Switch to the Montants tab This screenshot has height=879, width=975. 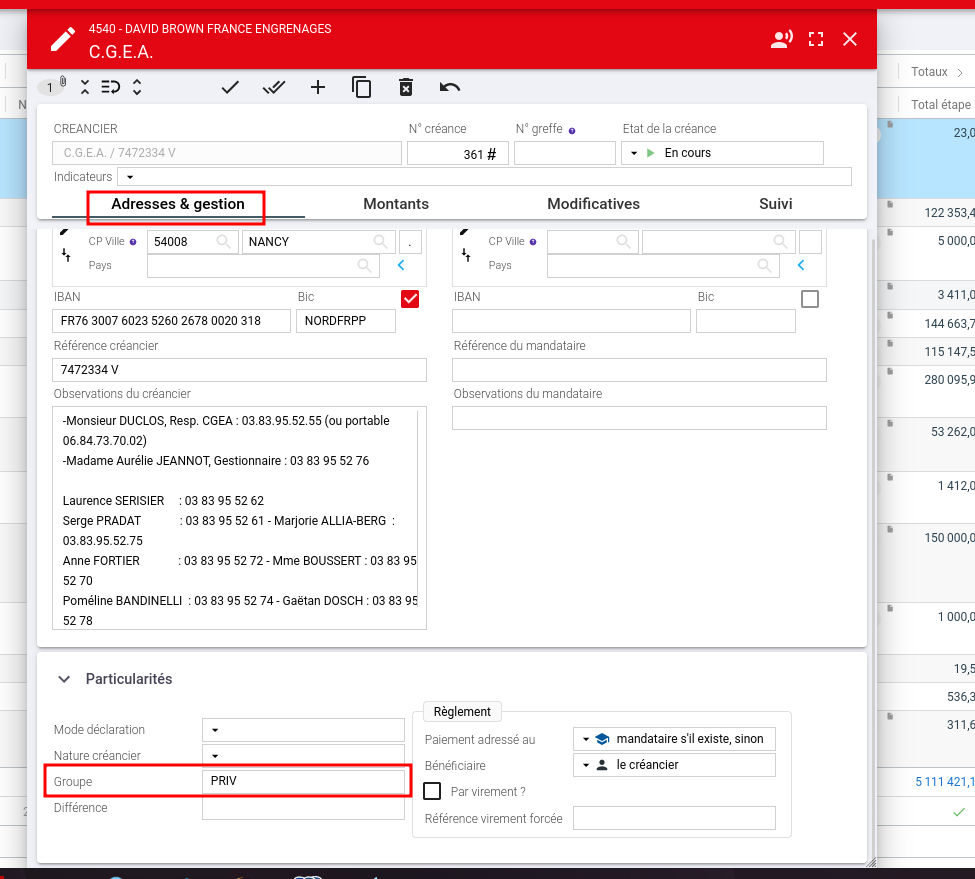pos(396,204)
